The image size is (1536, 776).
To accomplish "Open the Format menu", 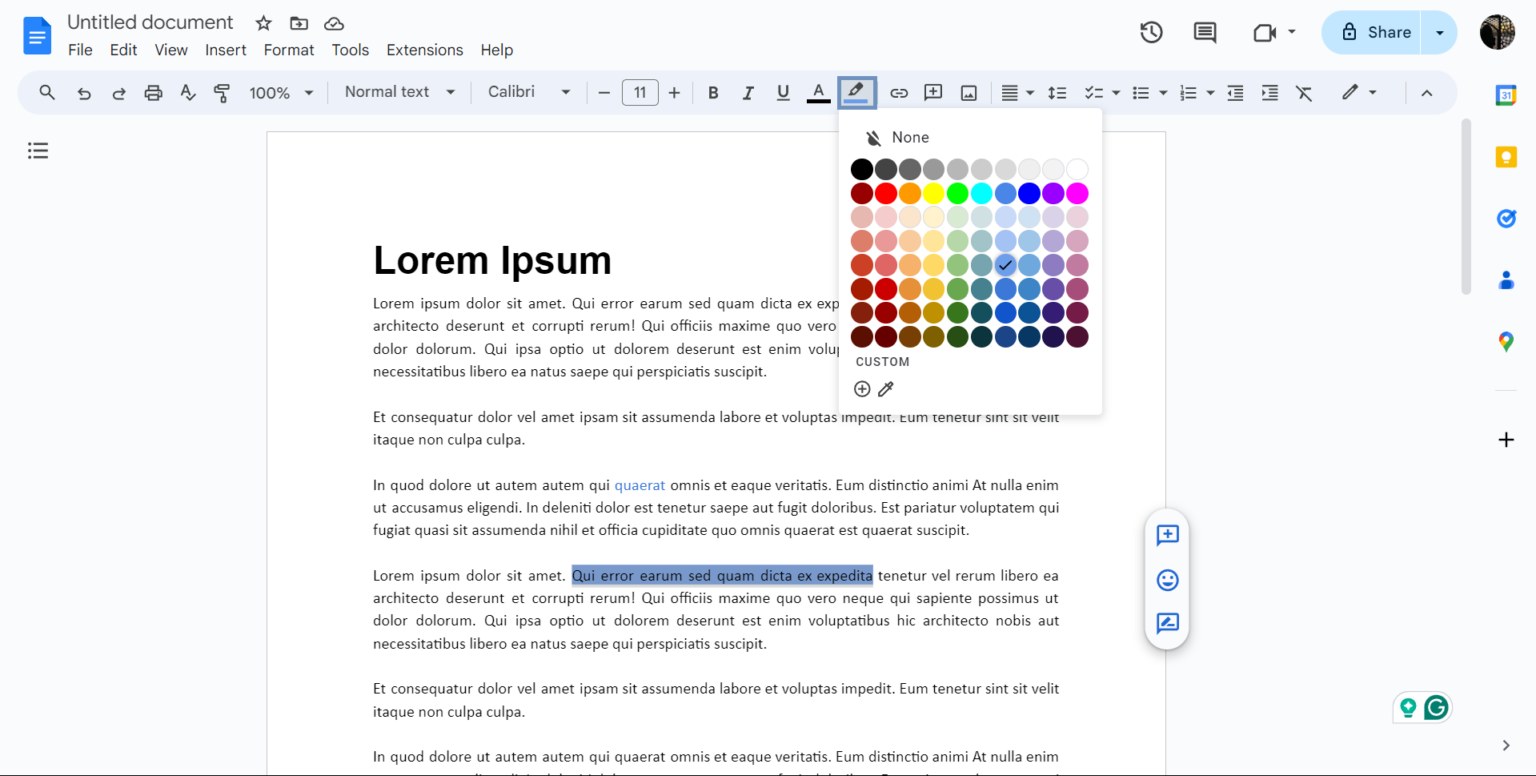I will pyautogui.click(x=288, y=49).
